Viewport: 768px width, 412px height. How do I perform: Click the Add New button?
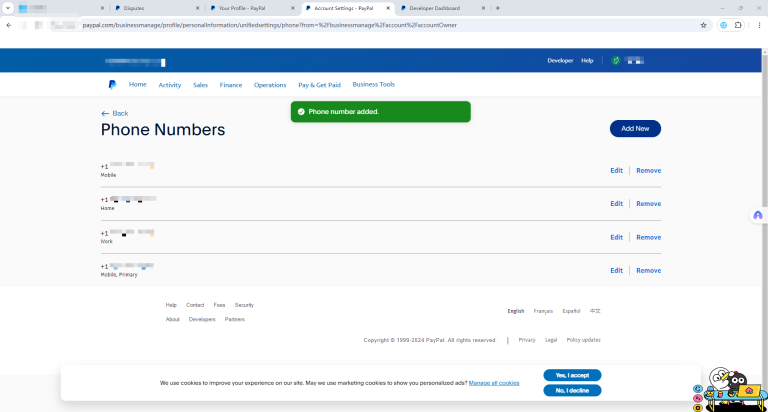(x=635, y=128)
